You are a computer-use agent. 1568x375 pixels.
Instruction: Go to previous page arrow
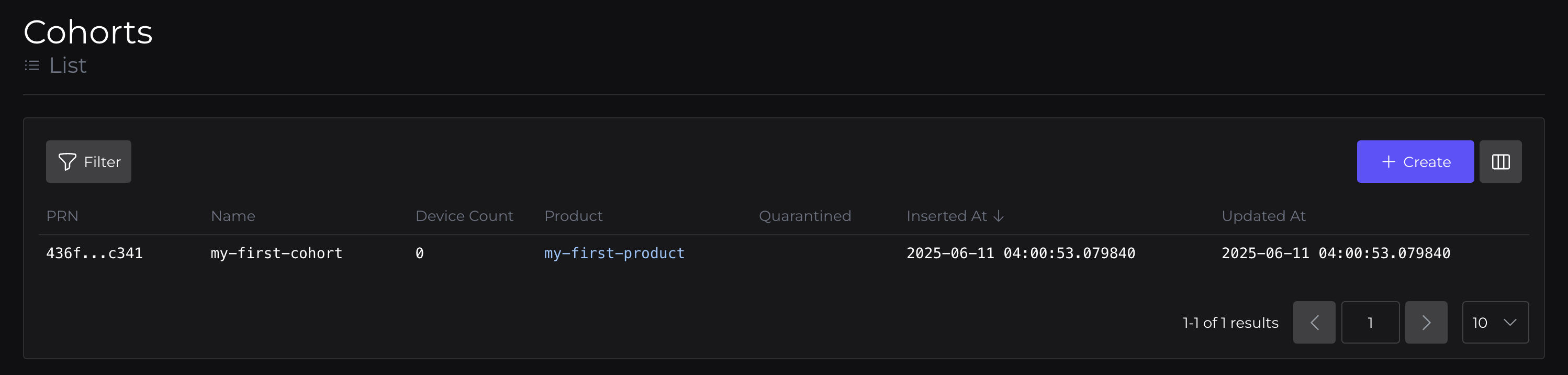pos(1314,323)
